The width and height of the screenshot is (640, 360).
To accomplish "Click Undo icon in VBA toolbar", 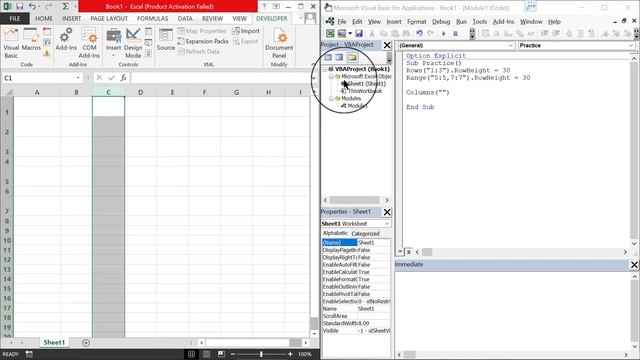I will click(x=419, y=33).
